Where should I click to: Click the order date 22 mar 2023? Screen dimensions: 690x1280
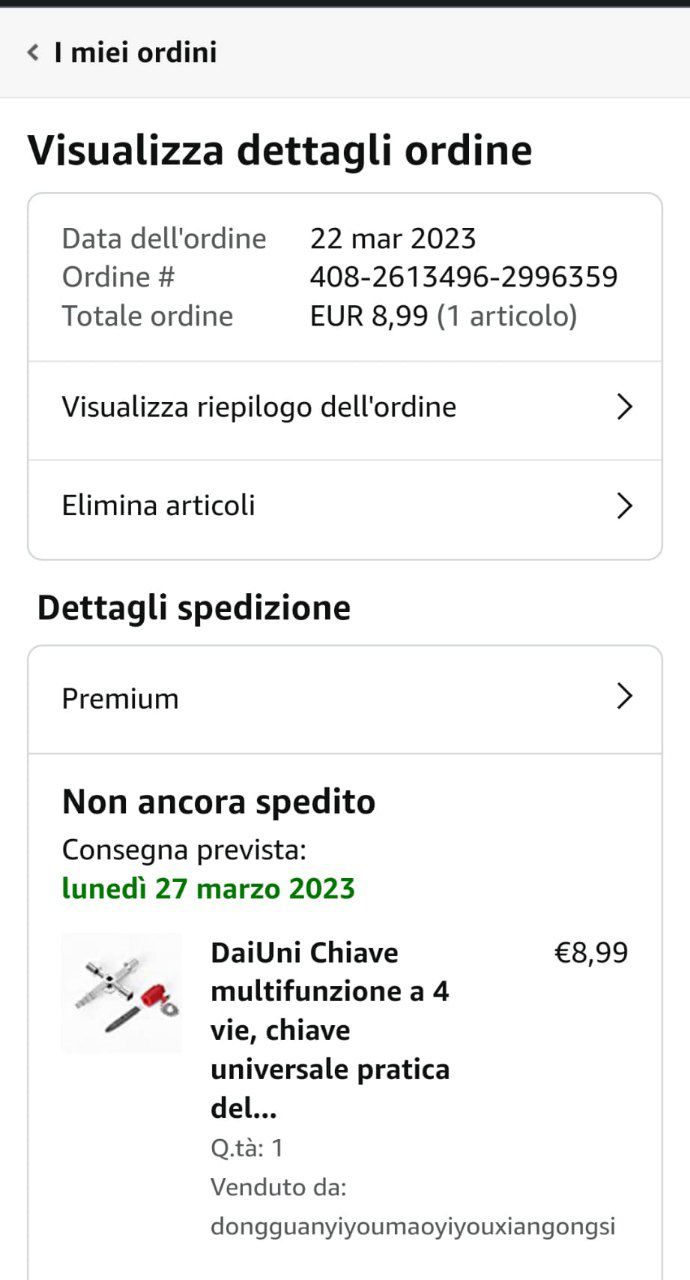coord(393,239)
